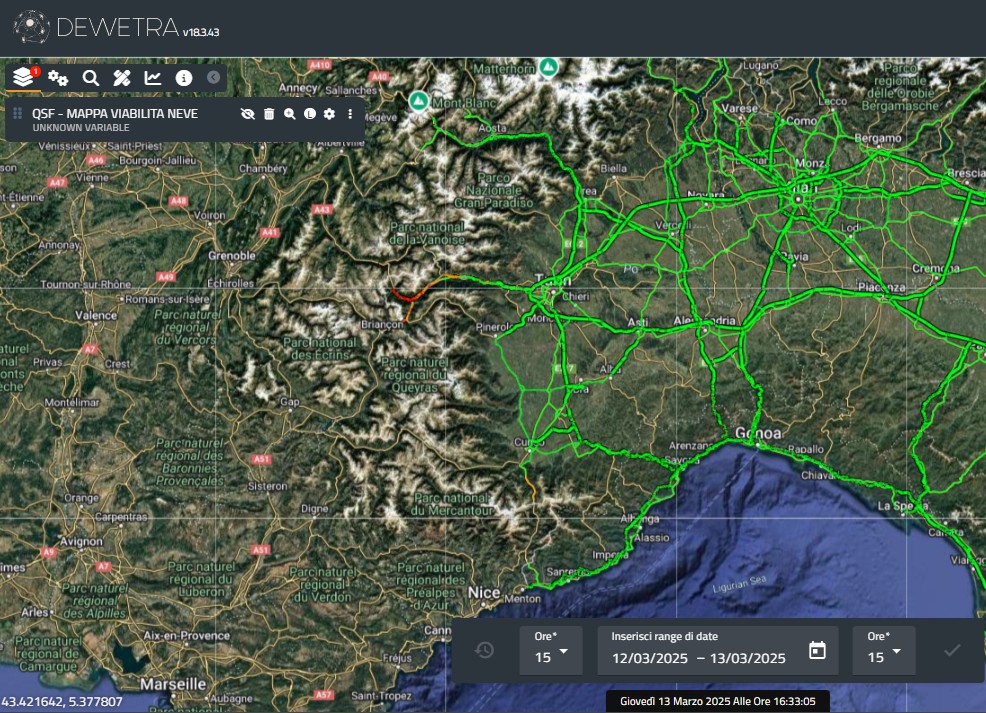The image size is (986, 713).
Task: Collapse the toolbar with the left chevron
Action: (x=213, y=77)
